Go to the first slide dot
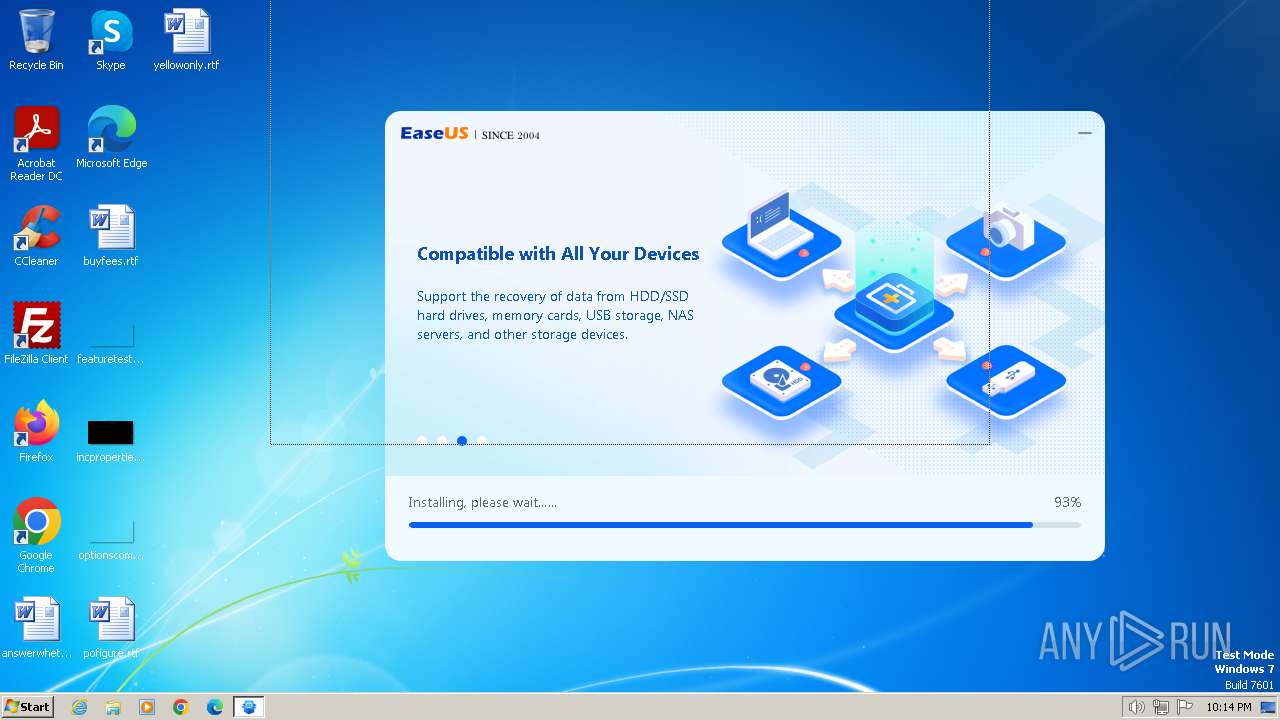The width and height of the screenshot is (1280, 720). (422, 440)
